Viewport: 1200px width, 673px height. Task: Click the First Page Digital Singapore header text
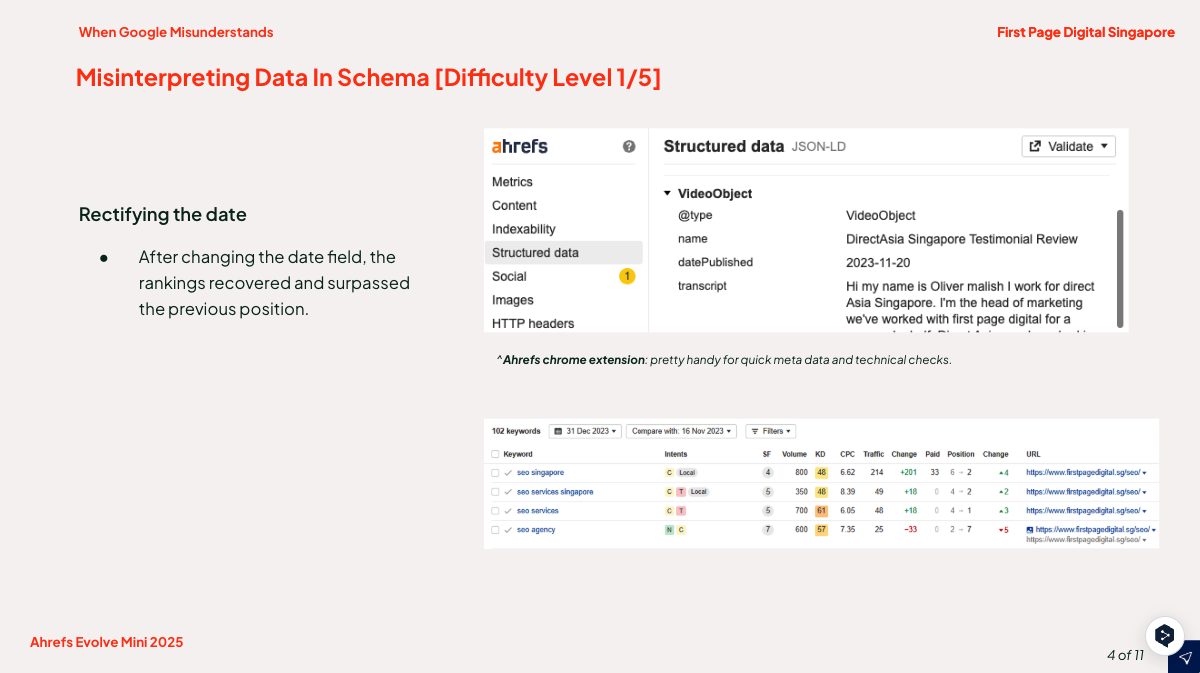[1086, 32]
